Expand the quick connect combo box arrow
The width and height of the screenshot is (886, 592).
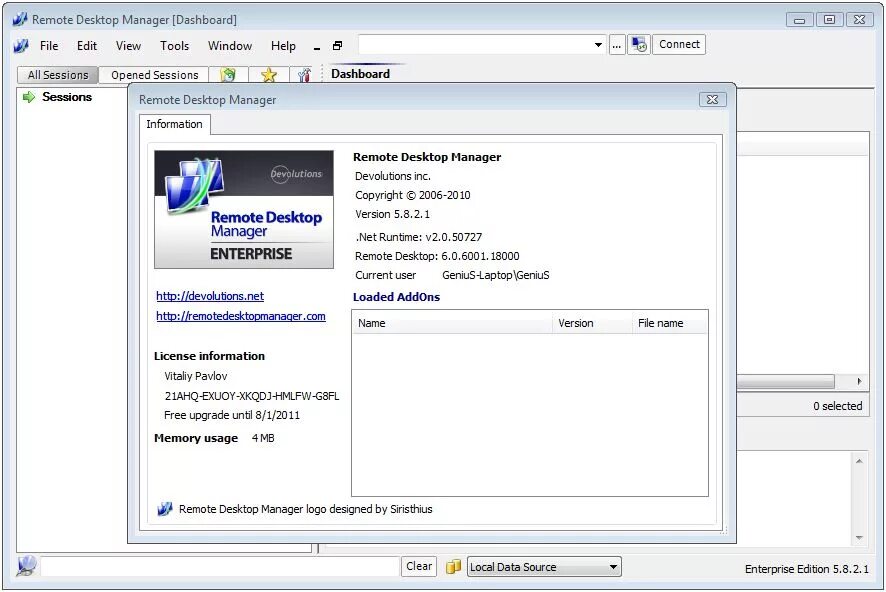598,45
